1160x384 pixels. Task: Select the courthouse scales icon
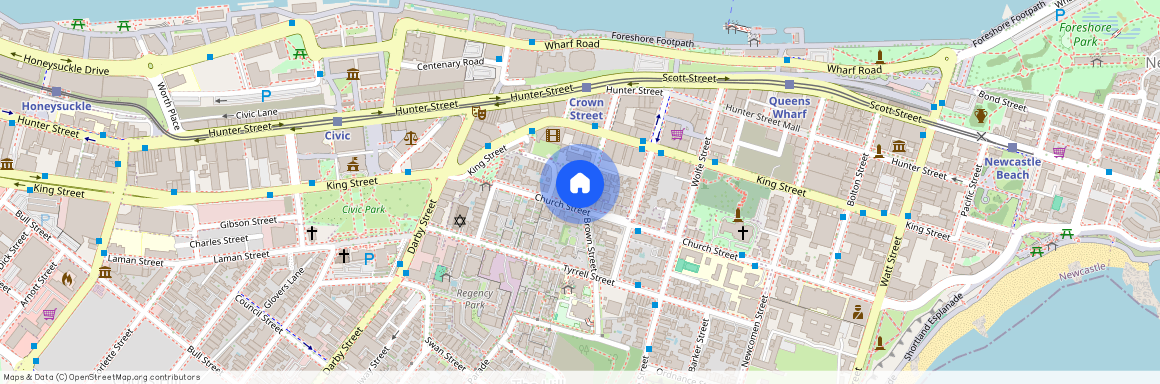[411, 138]
